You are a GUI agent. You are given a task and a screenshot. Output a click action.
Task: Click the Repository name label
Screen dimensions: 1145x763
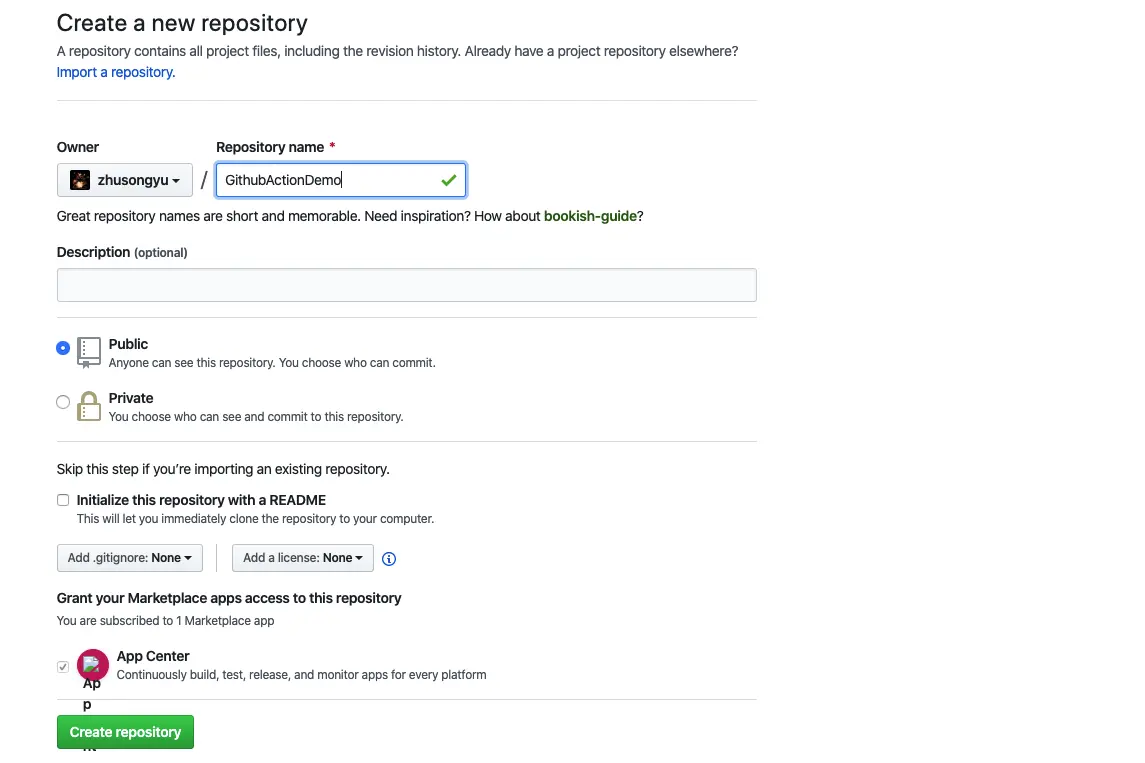pos(269,147)
